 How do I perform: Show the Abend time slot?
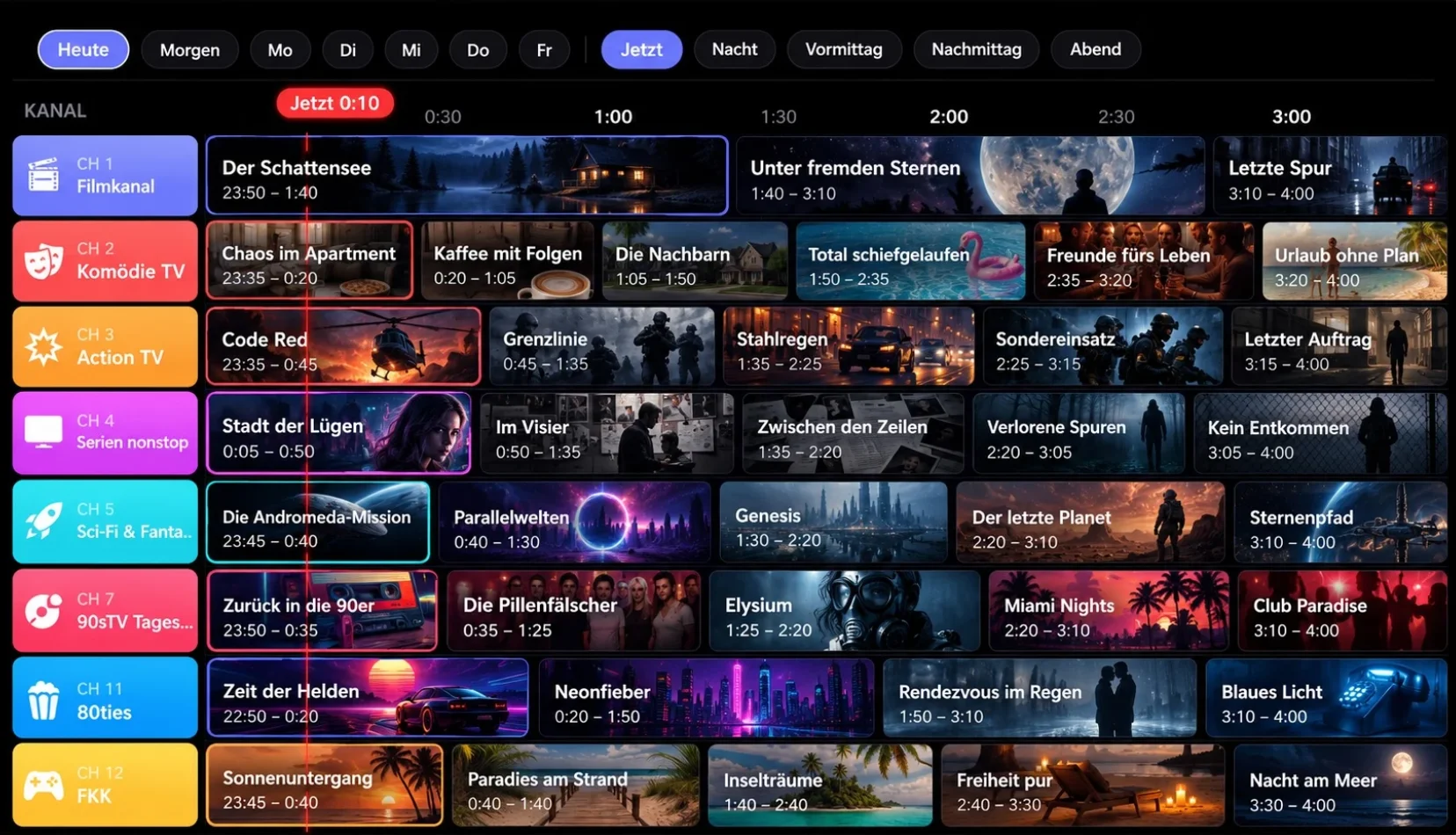(1096, 49)
